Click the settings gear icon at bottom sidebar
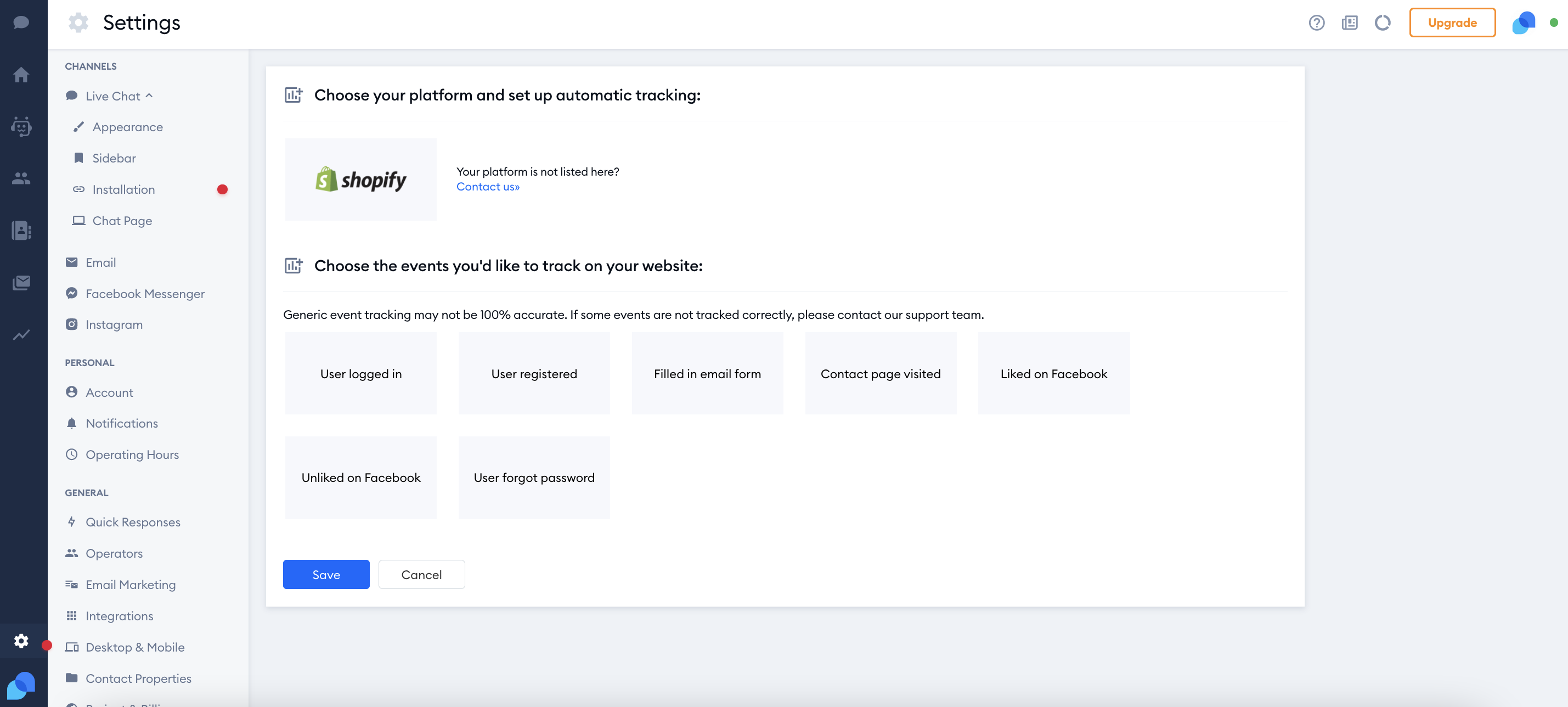 click(x=21, y=641)
